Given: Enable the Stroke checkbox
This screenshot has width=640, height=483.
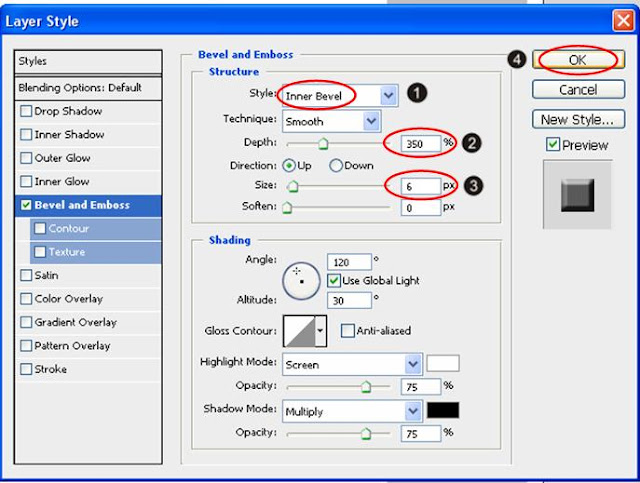Looking at the screenshot, I should click(x=26, y=369).
